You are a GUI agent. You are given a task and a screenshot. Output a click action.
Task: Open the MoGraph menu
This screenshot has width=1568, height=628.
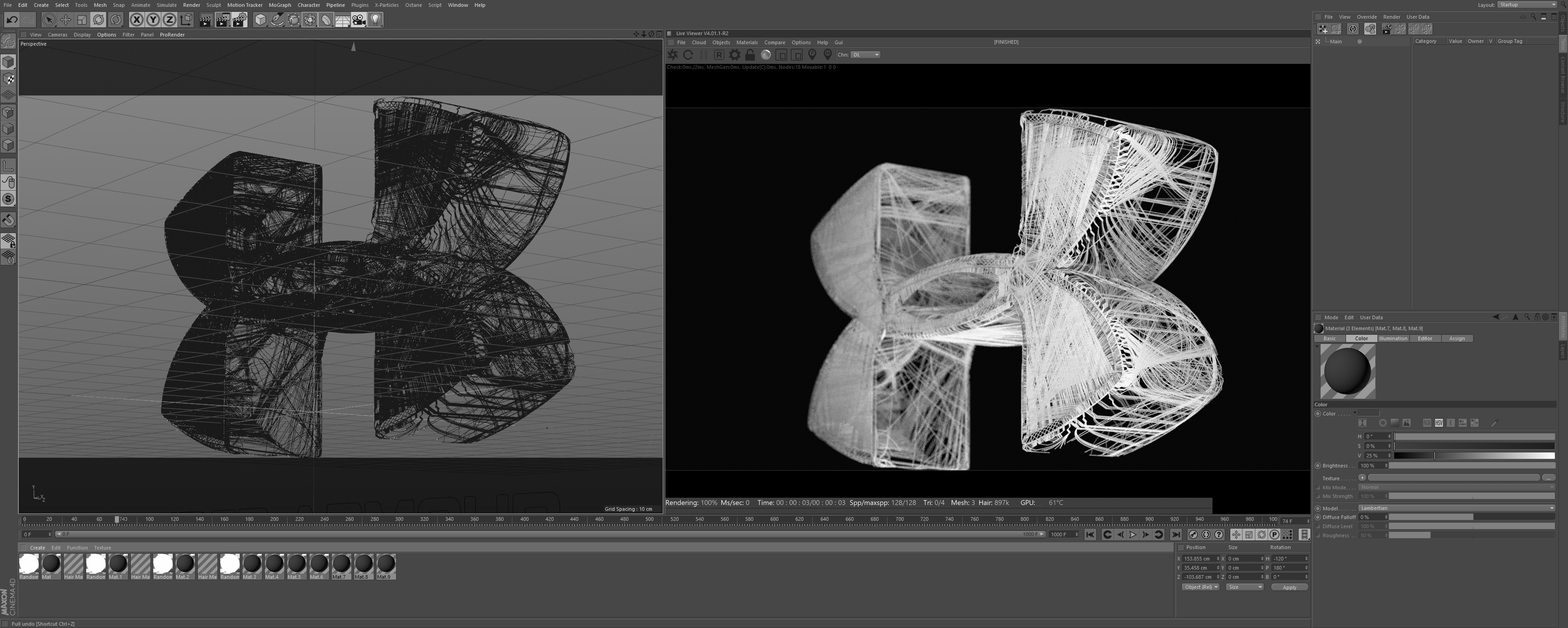pyautogui.click(x=280, y=5)
